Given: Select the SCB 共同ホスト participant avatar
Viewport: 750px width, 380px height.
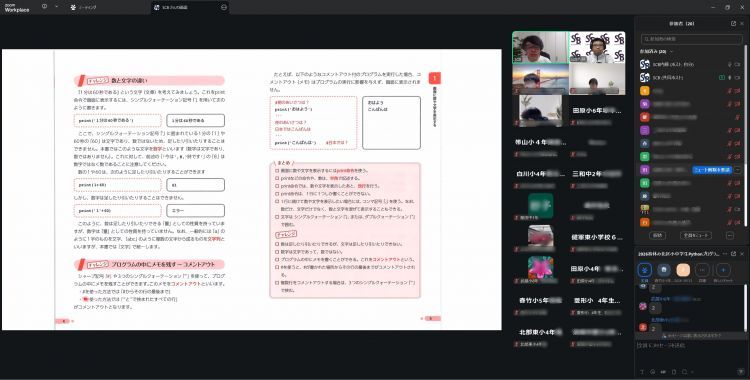Looking at the screenshot, I should click(645, 78).
